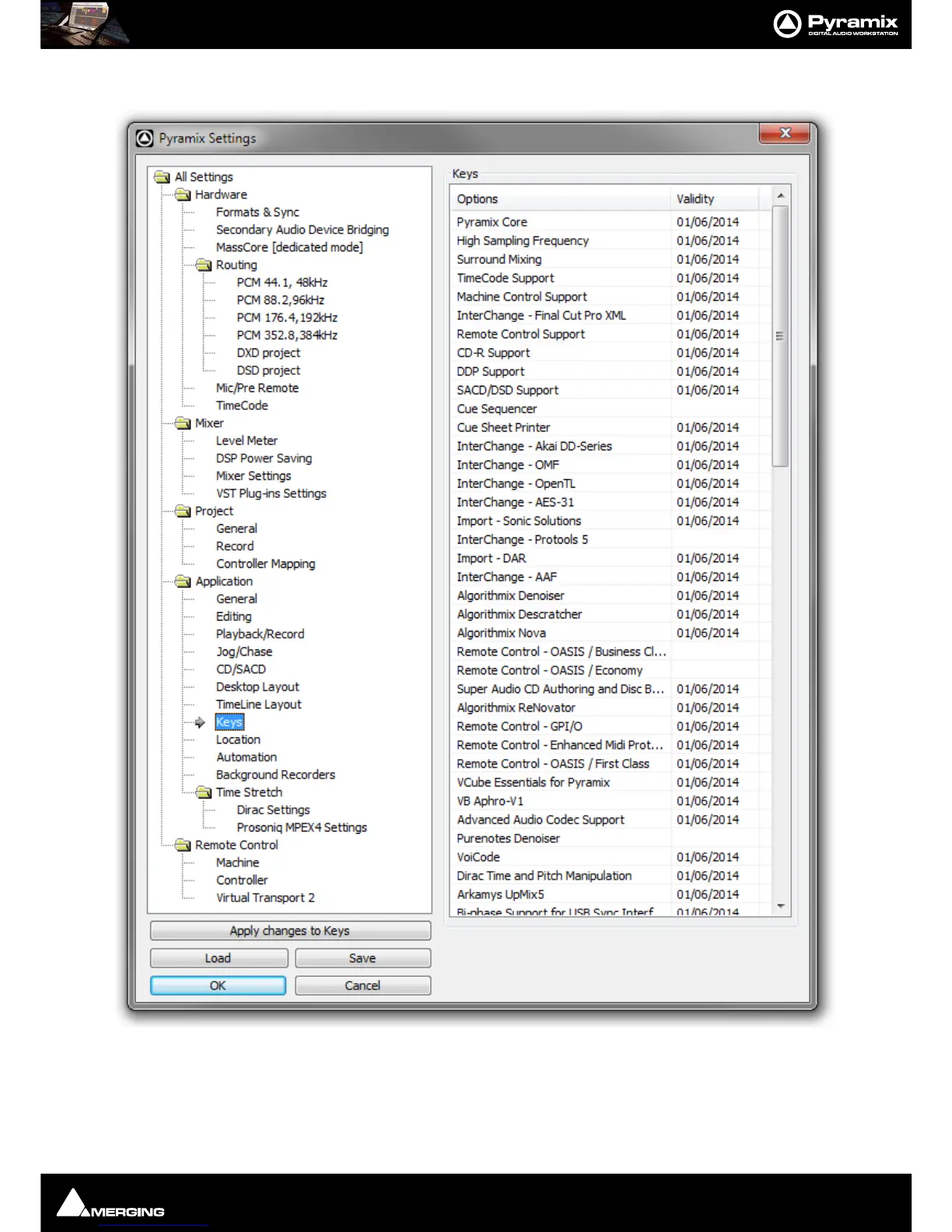952x1232 pixels.
Task: Open DXD project routing
Action: 268,353
